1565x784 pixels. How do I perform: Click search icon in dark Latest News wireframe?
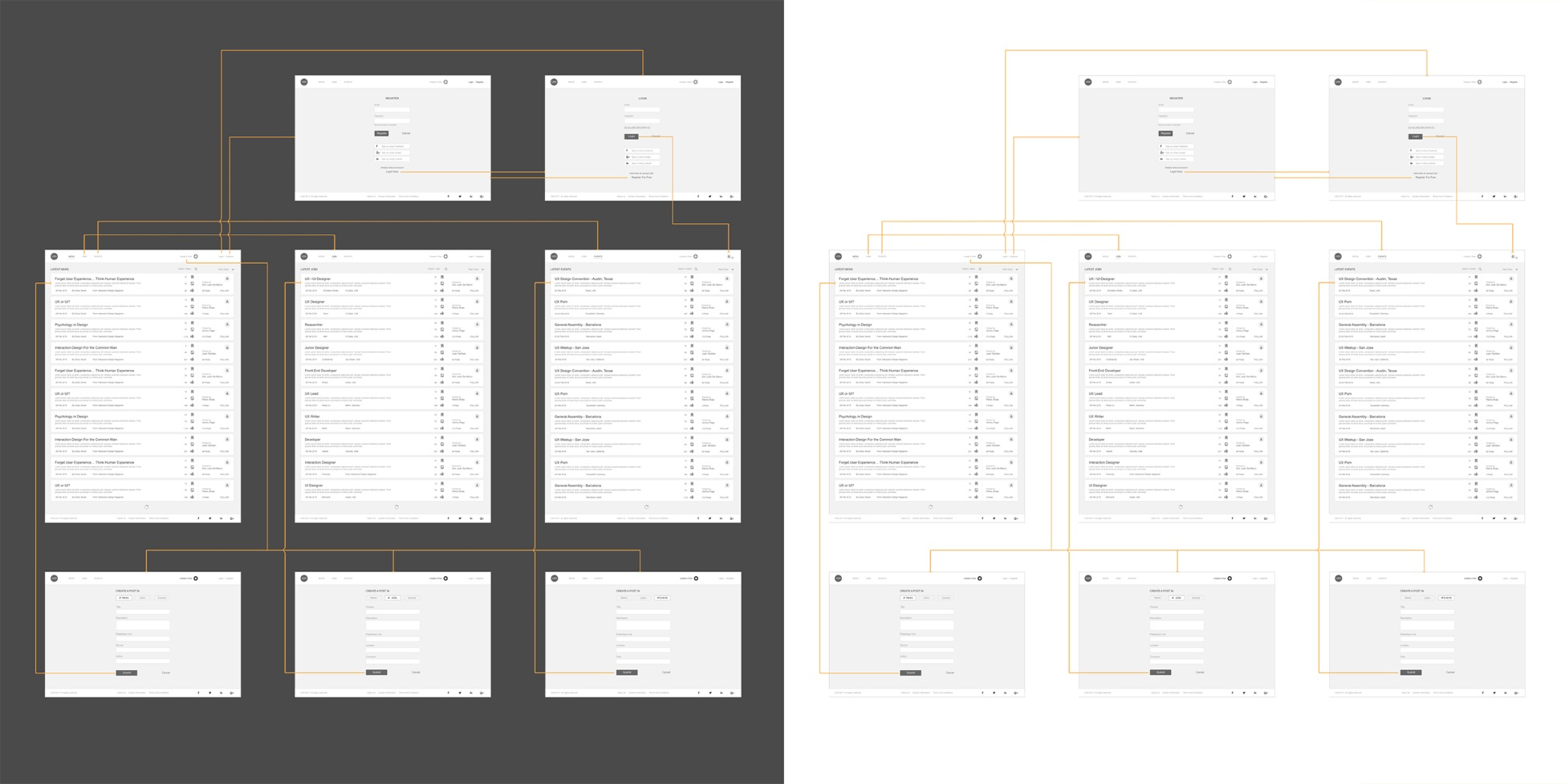coord(196,270)
